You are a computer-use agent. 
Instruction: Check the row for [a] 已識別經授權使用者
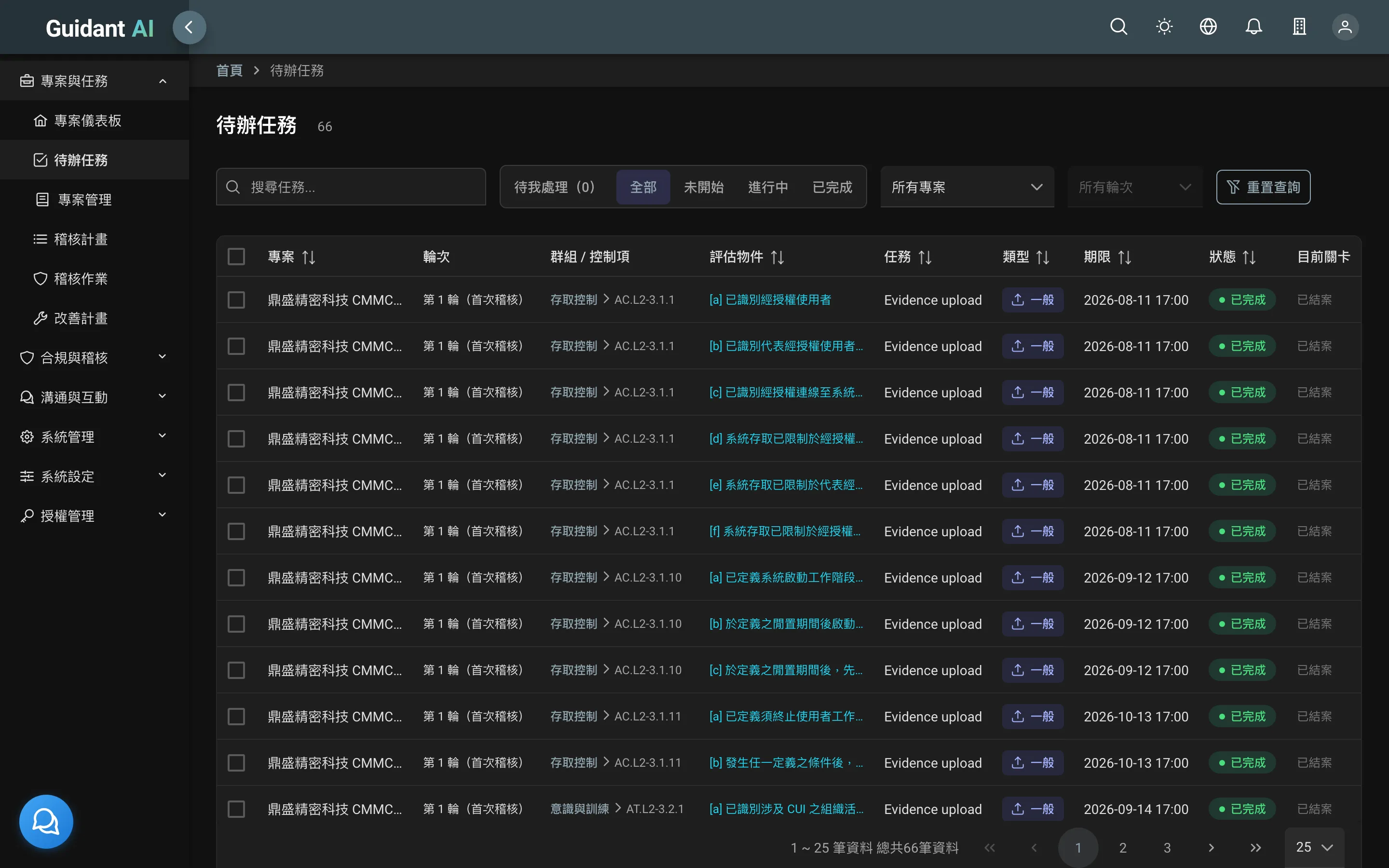[236, 299]
